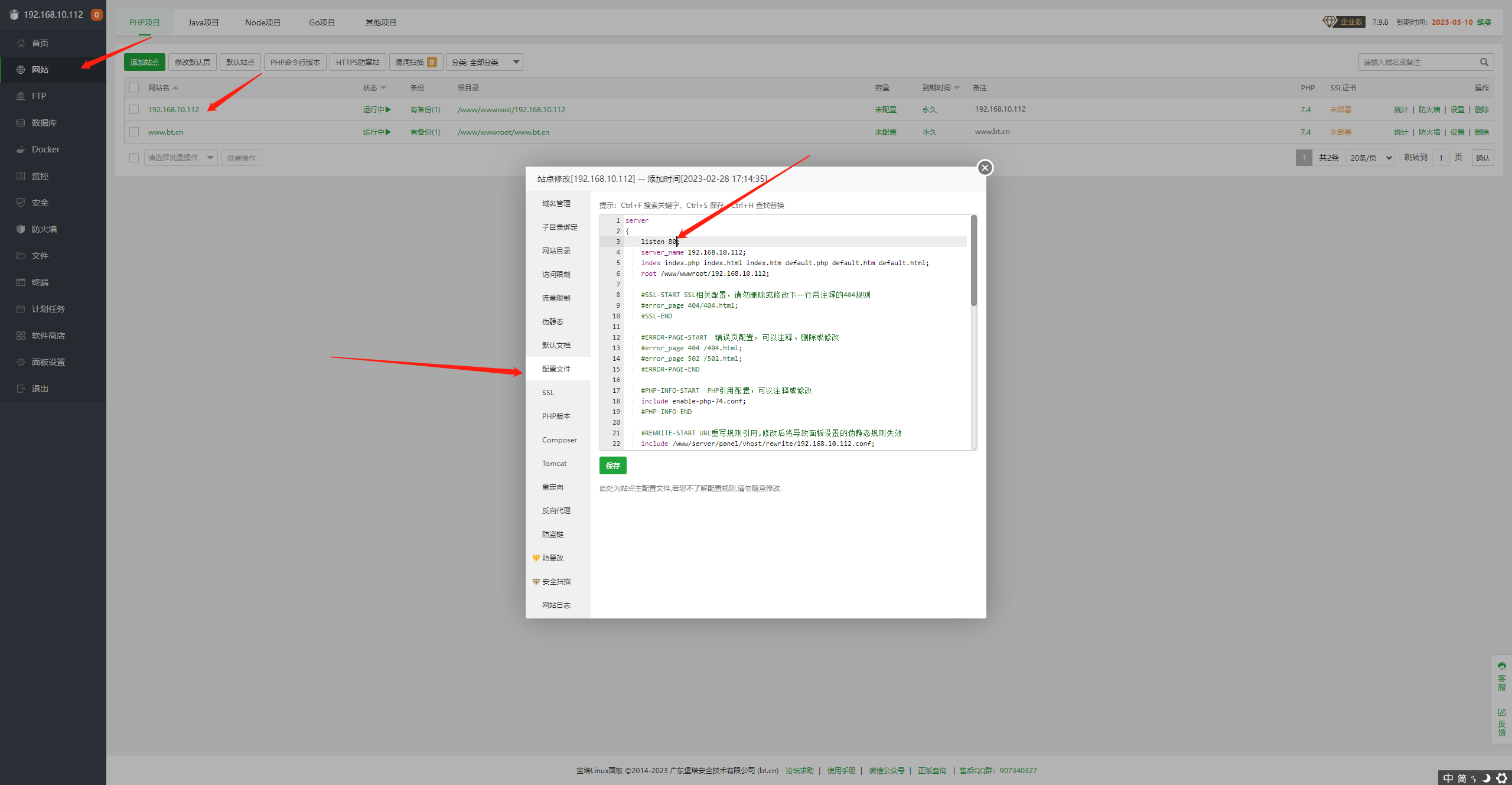The image size is (1512, 785).
Task: Click the IME moon icon in tray
Action: coord(1487,778)
